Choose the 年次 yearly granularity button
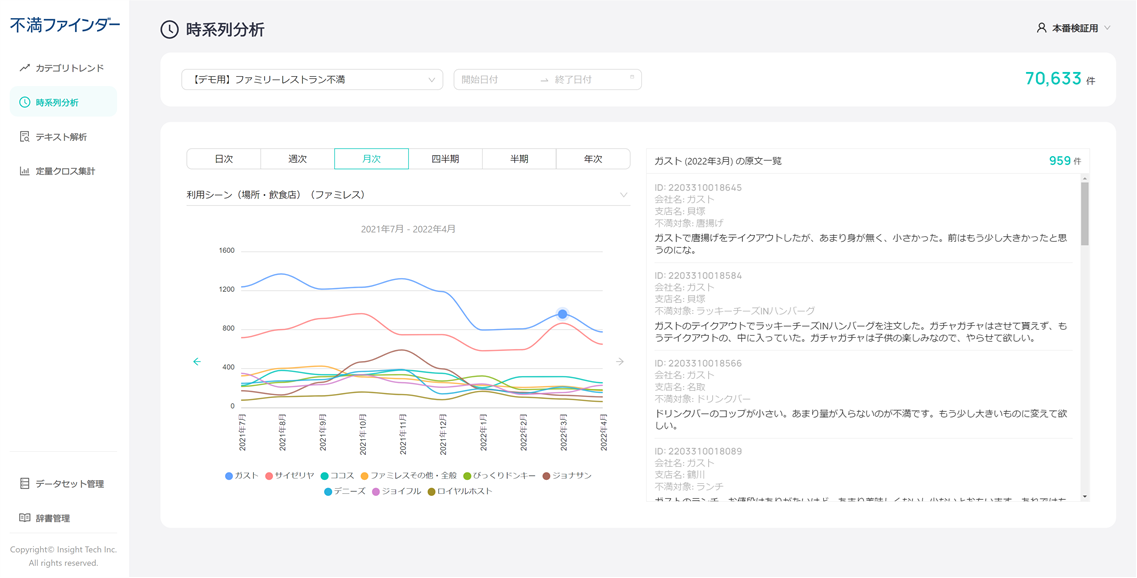 [593, 159]
